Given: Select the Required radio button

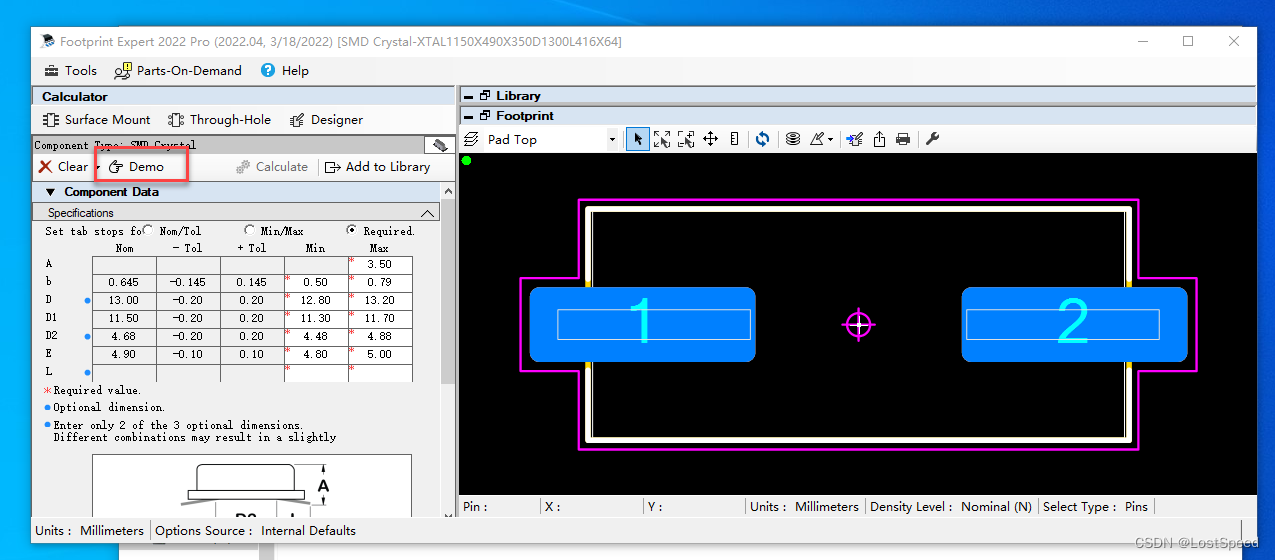Looking at the screenshot, I should tap(352, 230).
